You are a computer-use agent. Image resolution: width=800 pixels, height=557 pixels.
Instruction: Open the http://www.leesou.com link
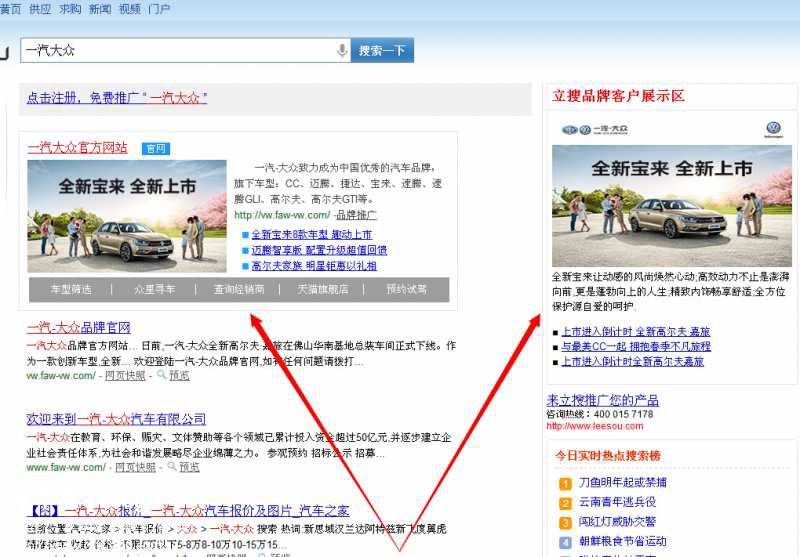click(595, 426)
